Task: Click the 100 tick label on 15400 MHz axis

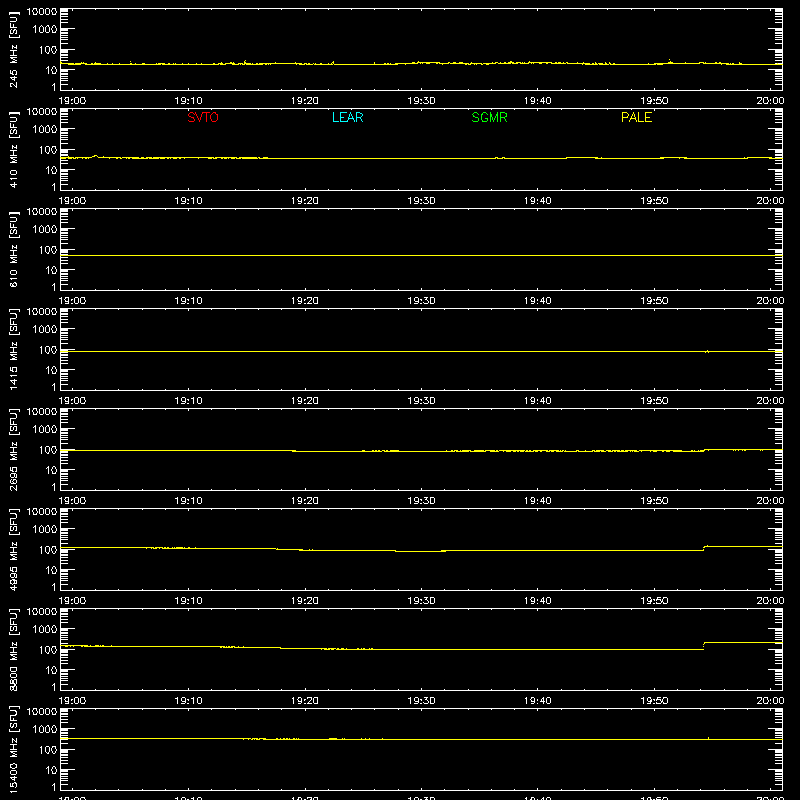Action: pyautogui.click(x=48, y=750)
